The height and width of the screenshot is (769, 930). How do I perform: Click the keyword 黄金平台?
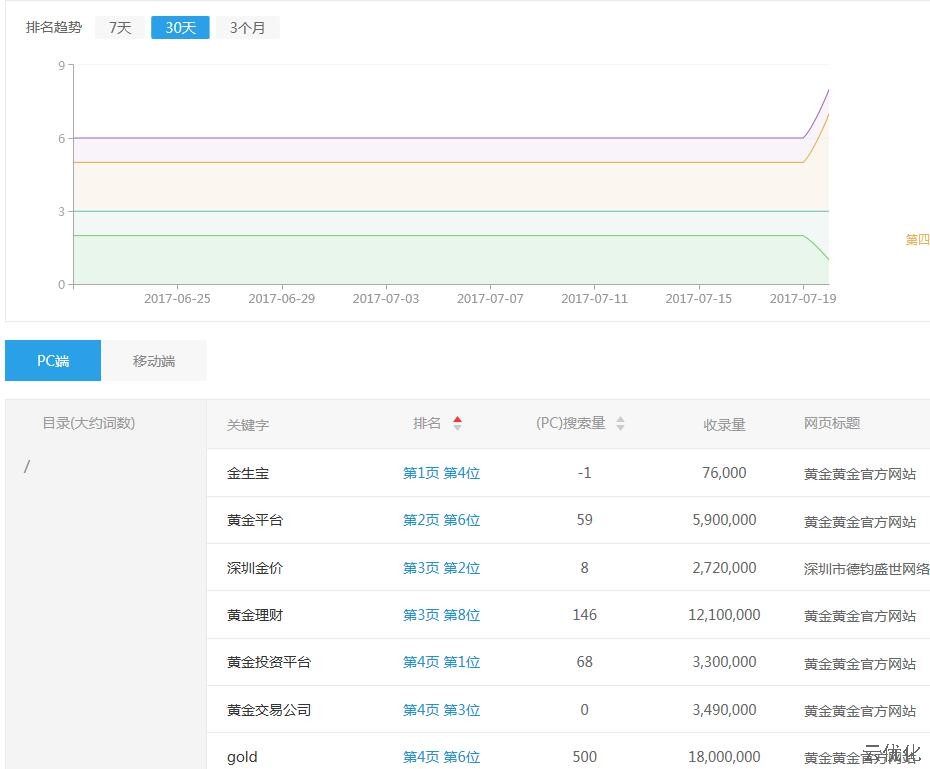coord(255,520)
